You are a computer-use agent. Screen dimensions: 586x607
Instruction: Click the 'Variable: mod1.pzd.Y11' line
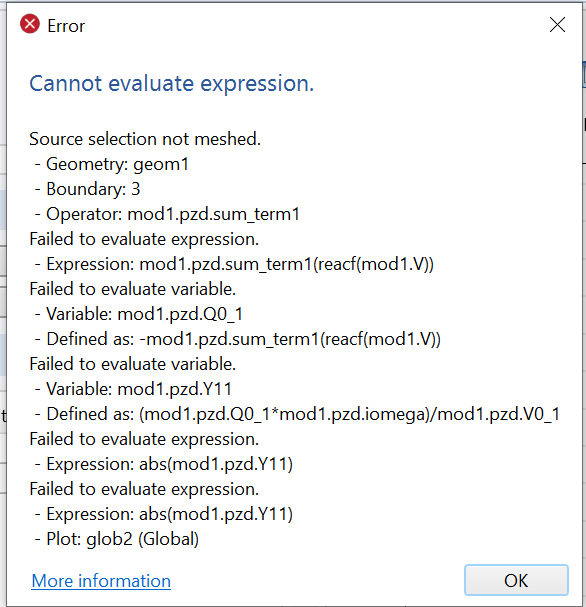133,389
